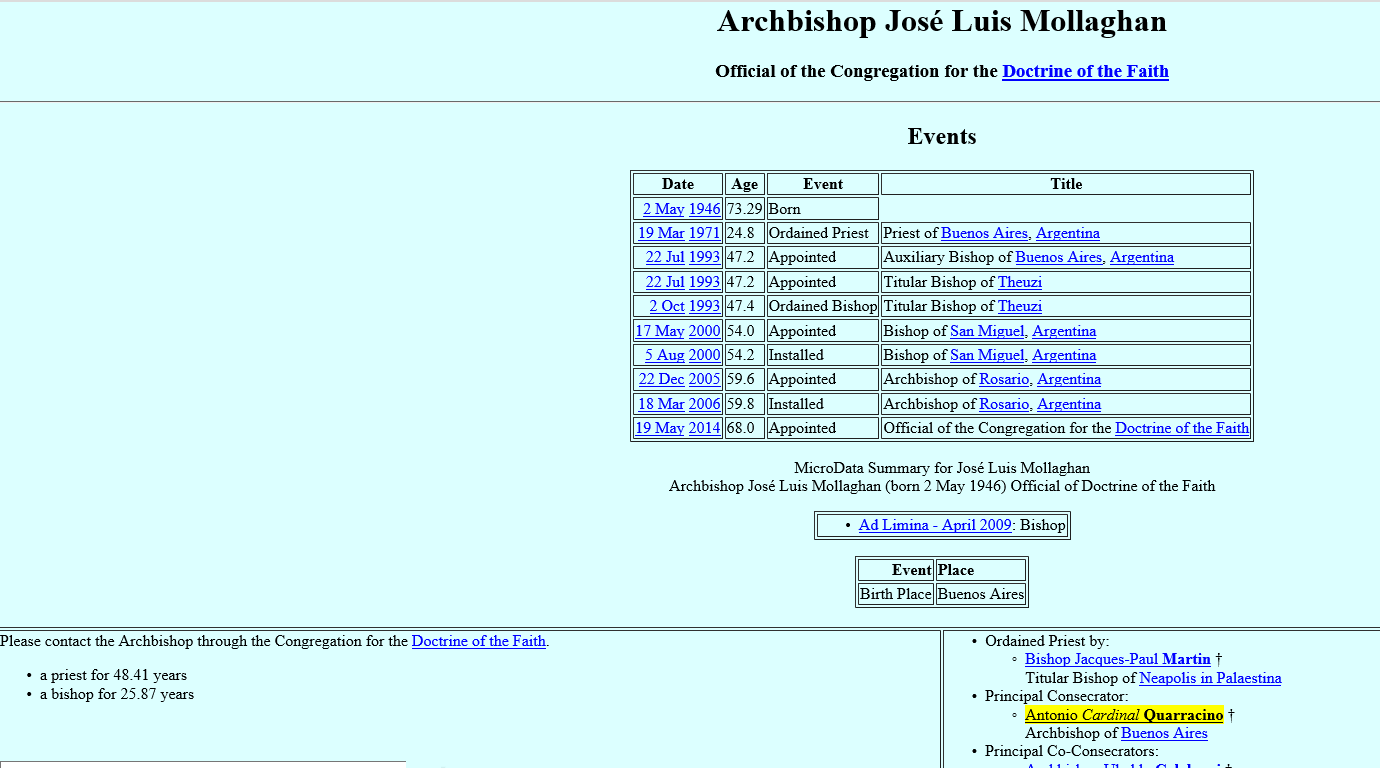Open Doctrine of the Faith link in contact sentence
The image size is (1380, 768).
(479, 641)
